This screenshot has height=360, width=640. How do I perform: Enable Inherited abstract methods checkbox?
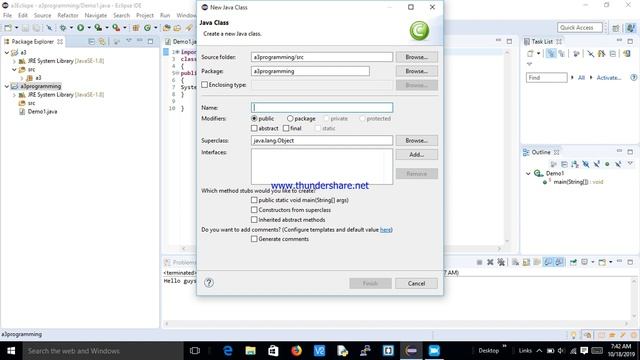[254, 220]
